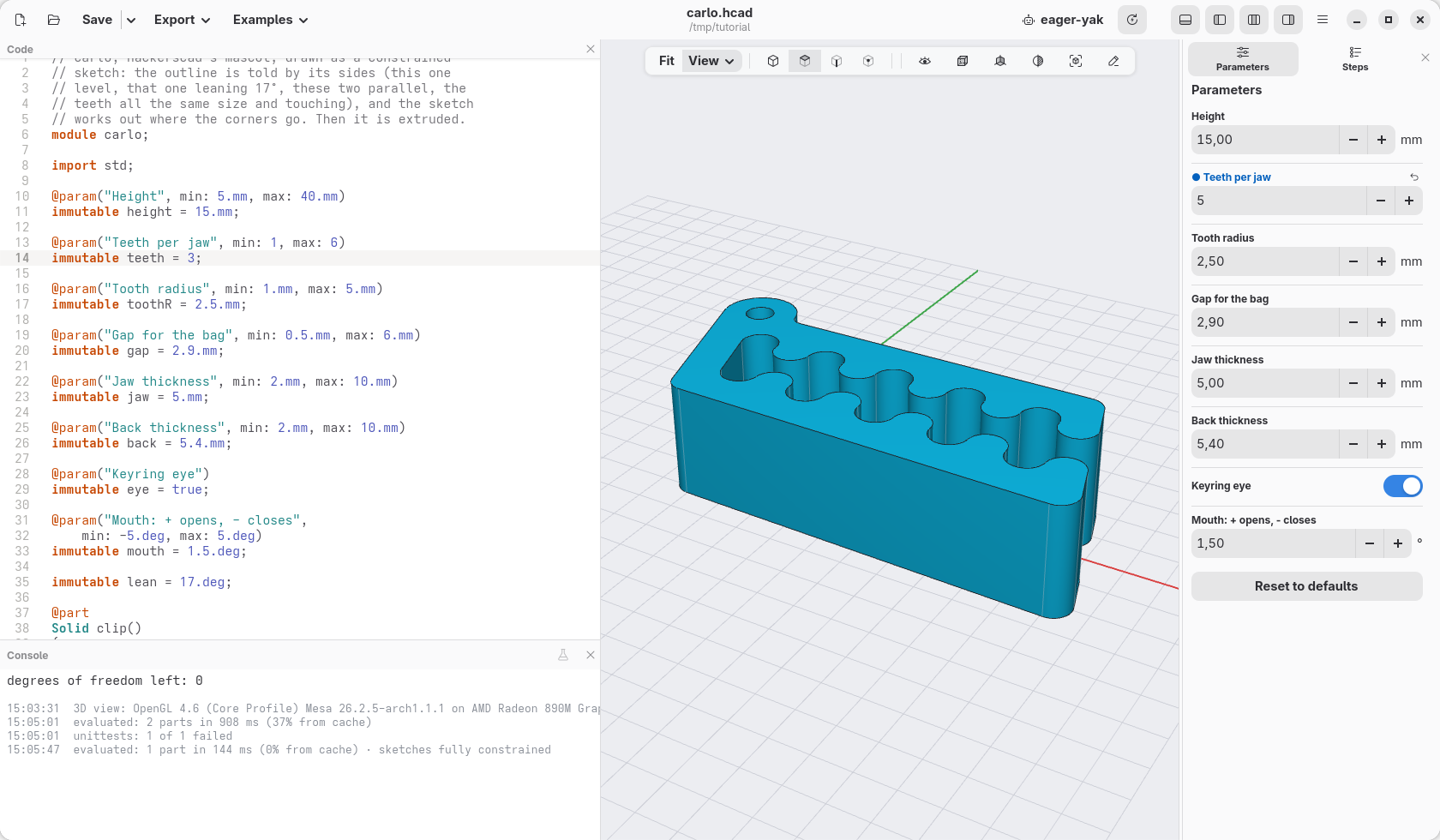Open the hamburger main menu

coord(1323,20)
